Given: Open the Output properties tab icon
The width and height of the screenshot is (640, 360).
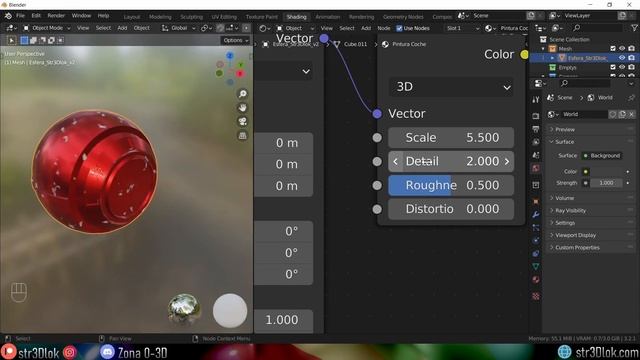Looking at the screenshot, I should click(536, 129).
